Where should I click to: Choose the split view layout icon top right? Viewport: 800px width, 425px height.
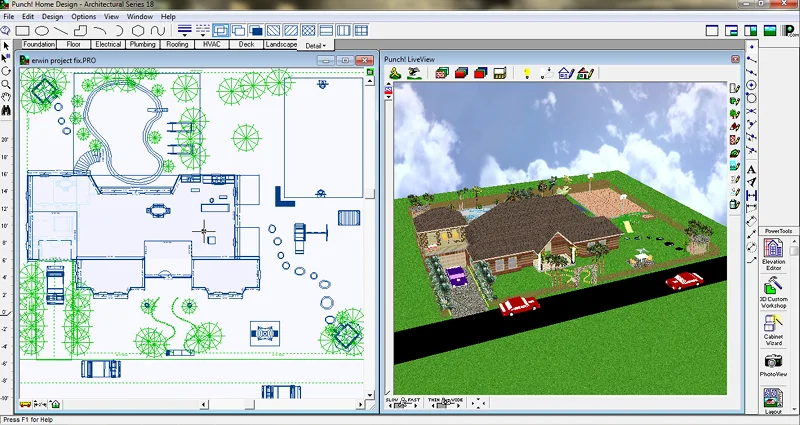pos(751,31)
